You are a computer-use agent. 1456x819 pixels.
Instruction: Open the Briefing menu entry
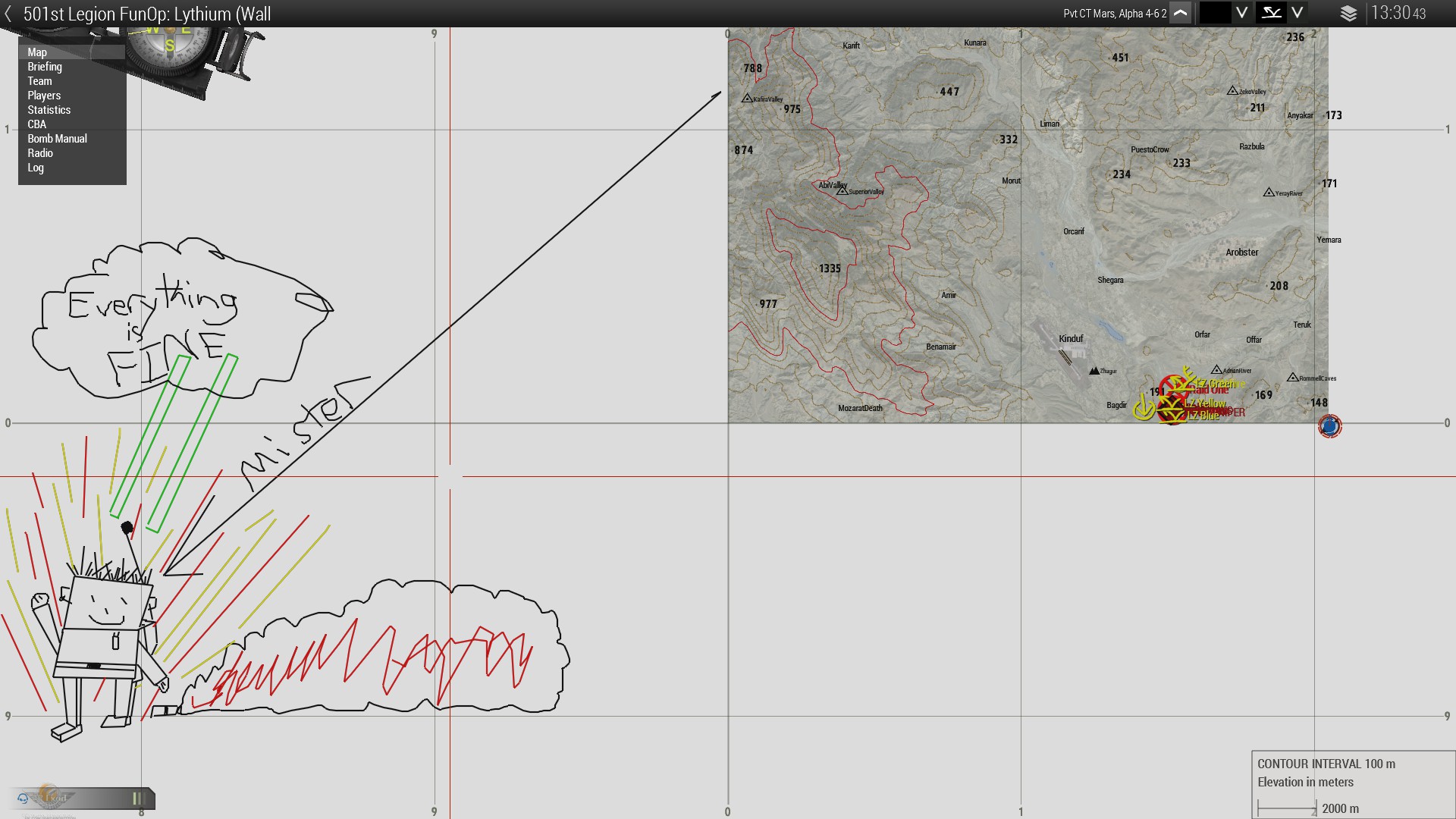tap(45, 67)
